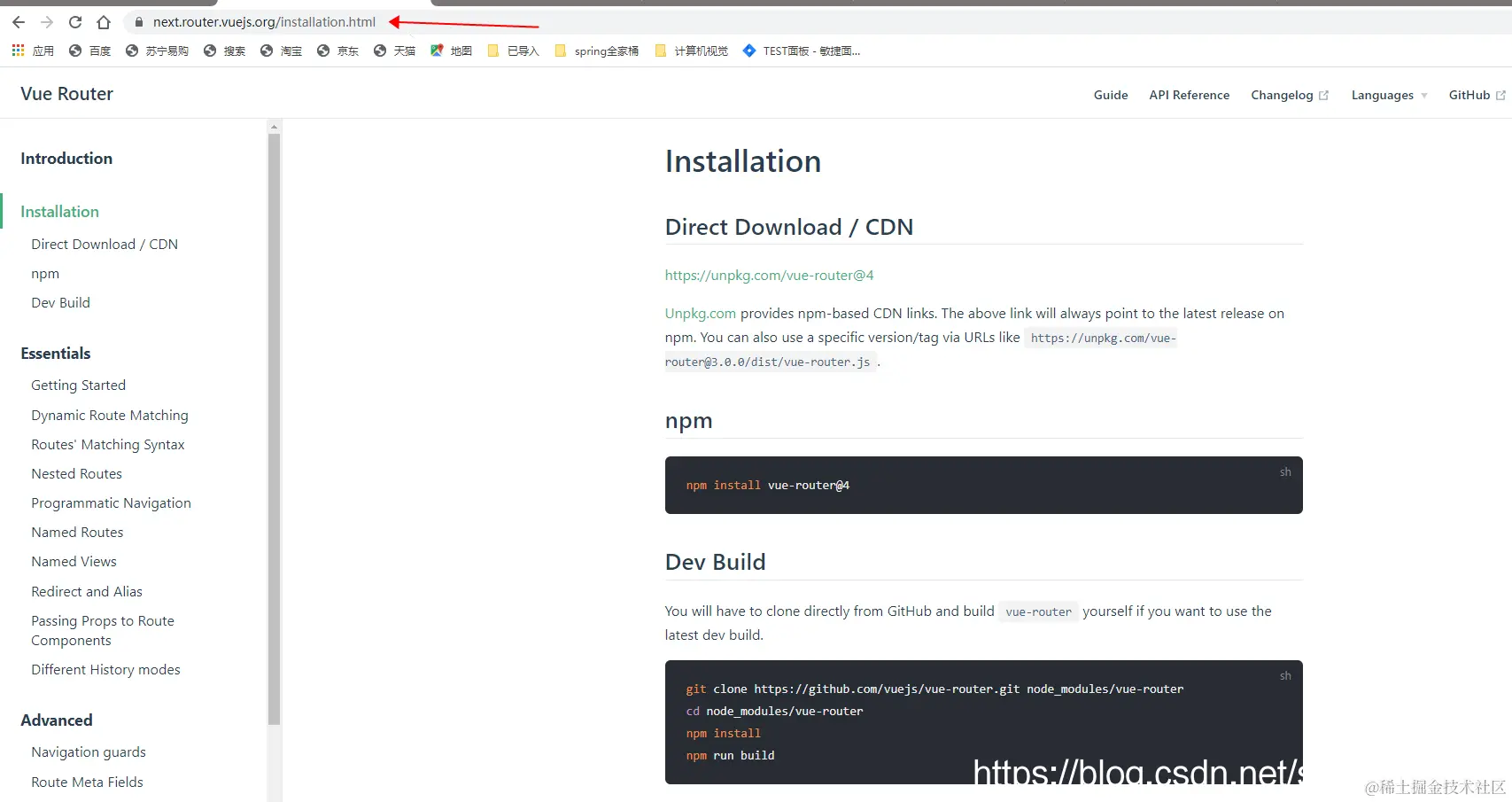Jump to Direct Download / CDN sidebar link
Screen dimensions: 1512x802
[x=105, y=245]
